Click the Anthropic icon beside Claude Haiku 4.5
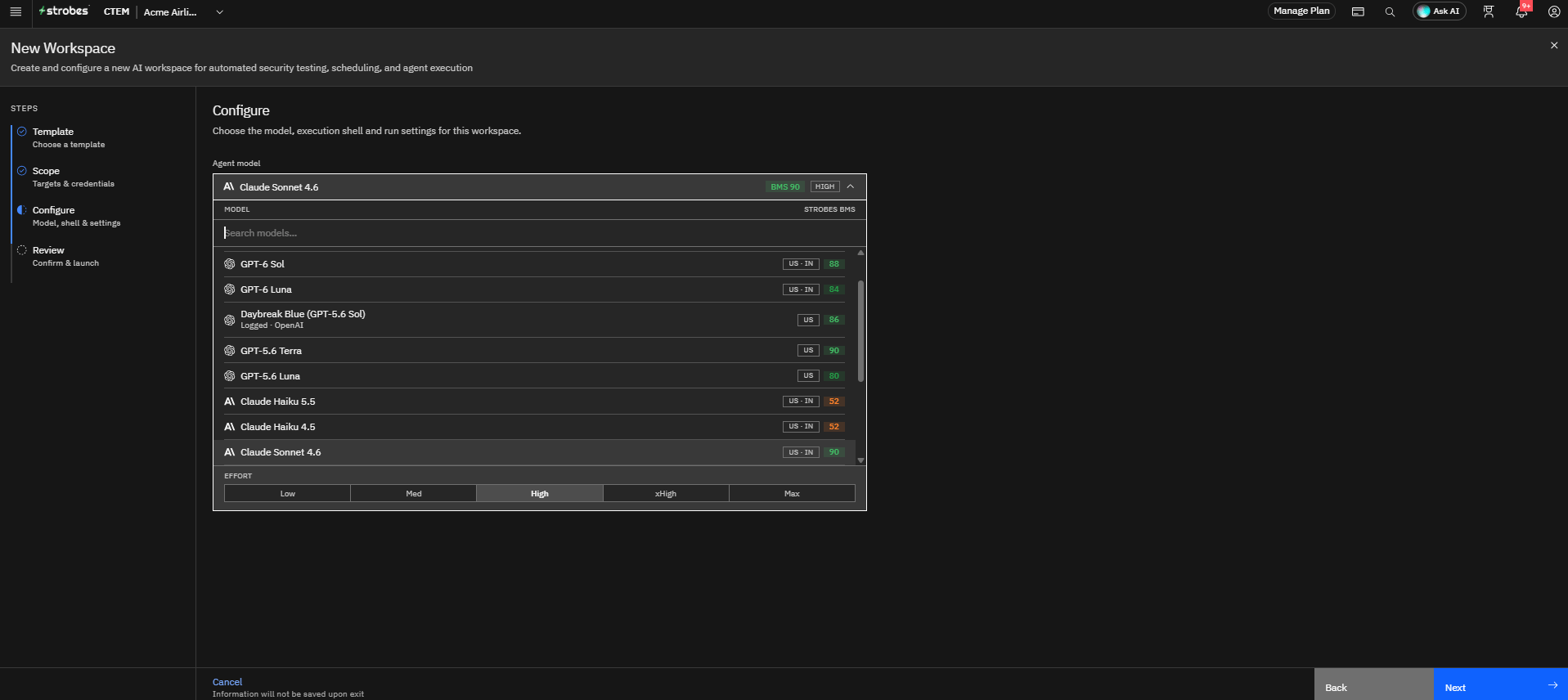The image size is (1568, 700). tap(230, 427)
